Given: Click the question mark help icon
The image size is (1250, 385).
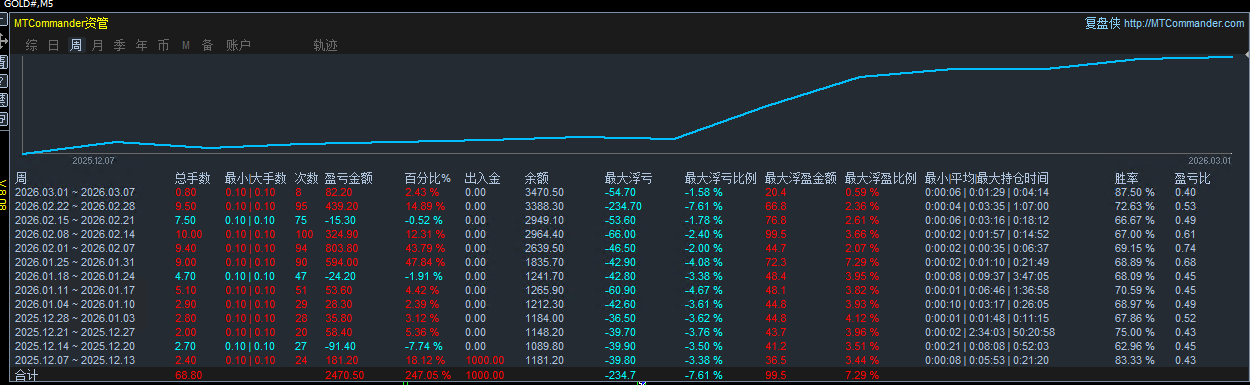Looking at the screenshot, I should click(3, 81).
